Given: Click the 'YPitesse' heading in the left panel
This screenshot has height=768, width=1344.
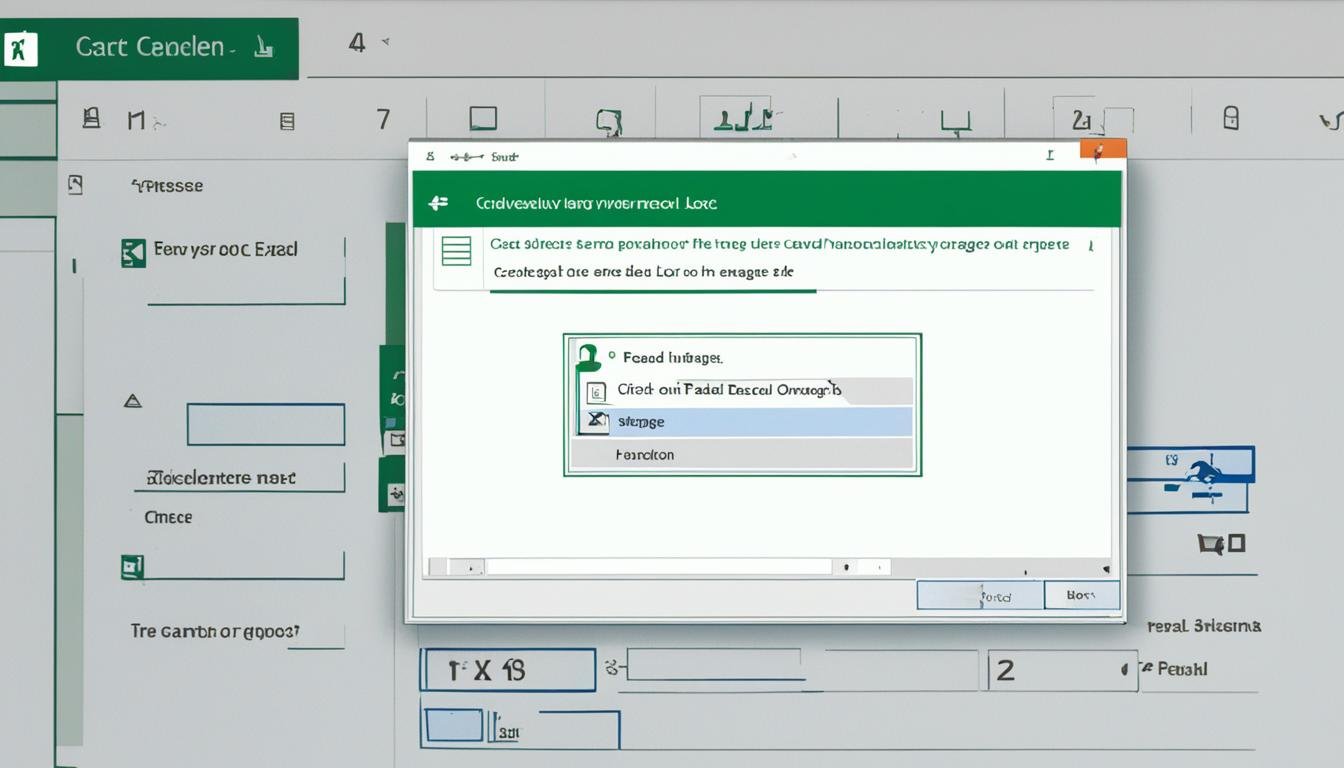Looking at the screenshot, I should point(167,186).
